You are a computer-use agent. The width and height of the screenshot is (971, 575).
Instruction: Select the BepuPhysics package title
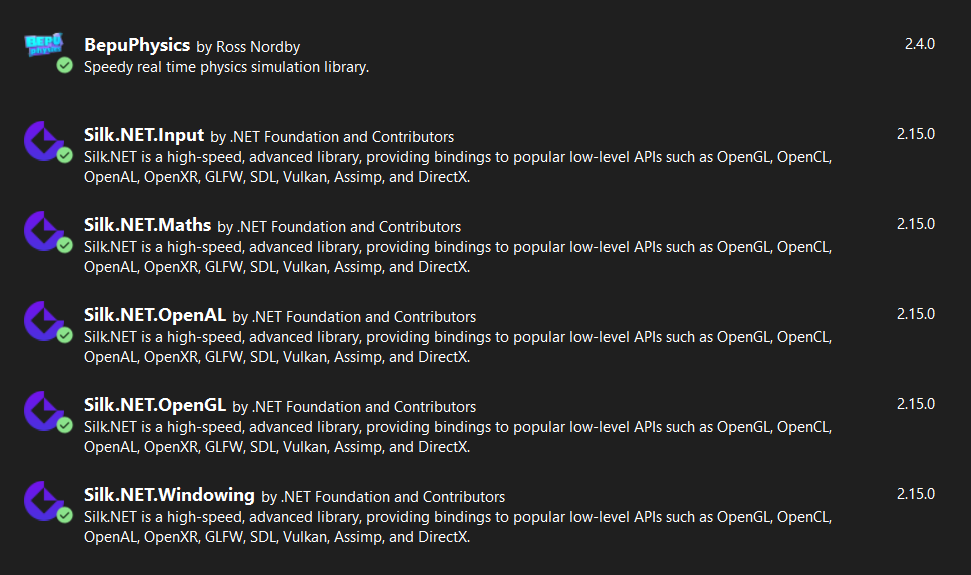point(137,45)
